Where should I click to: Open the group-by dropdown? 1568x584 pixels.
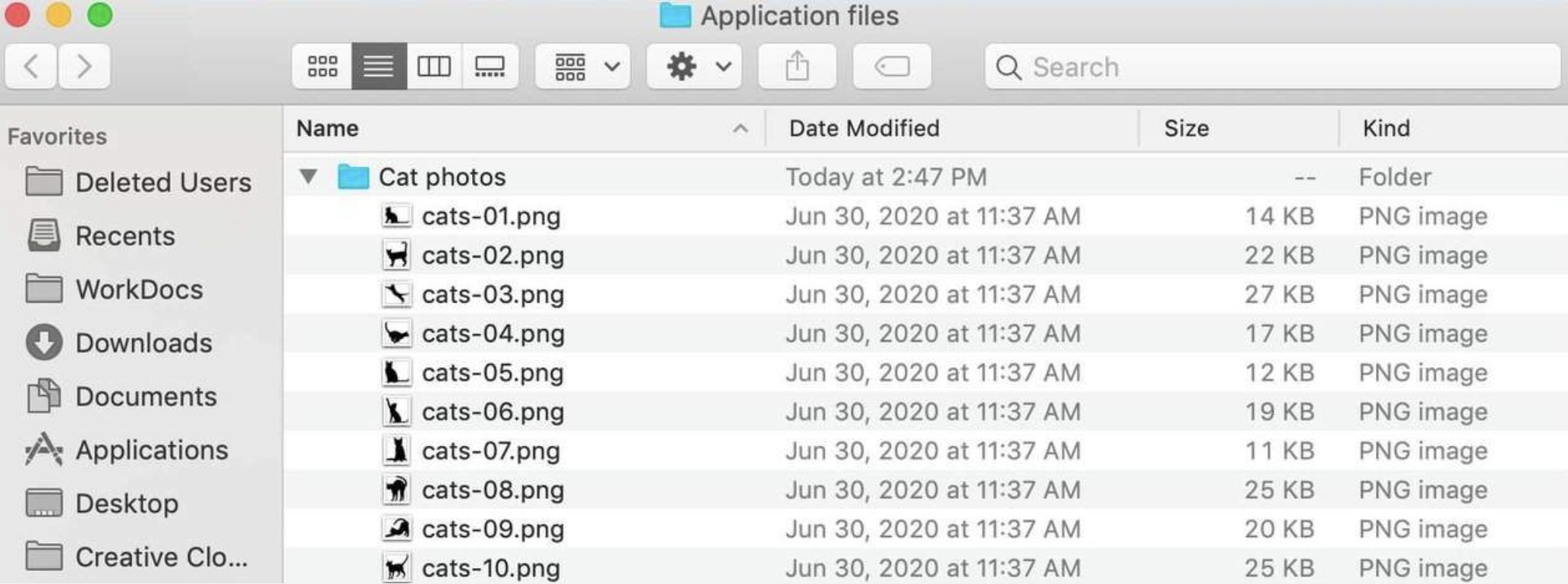tap(583, 67)
